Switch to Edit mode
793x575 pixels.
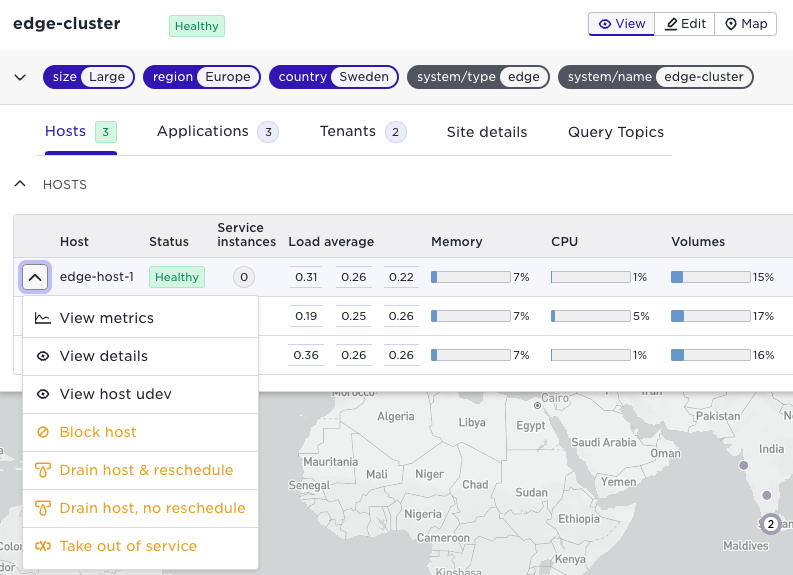[685, 24]
